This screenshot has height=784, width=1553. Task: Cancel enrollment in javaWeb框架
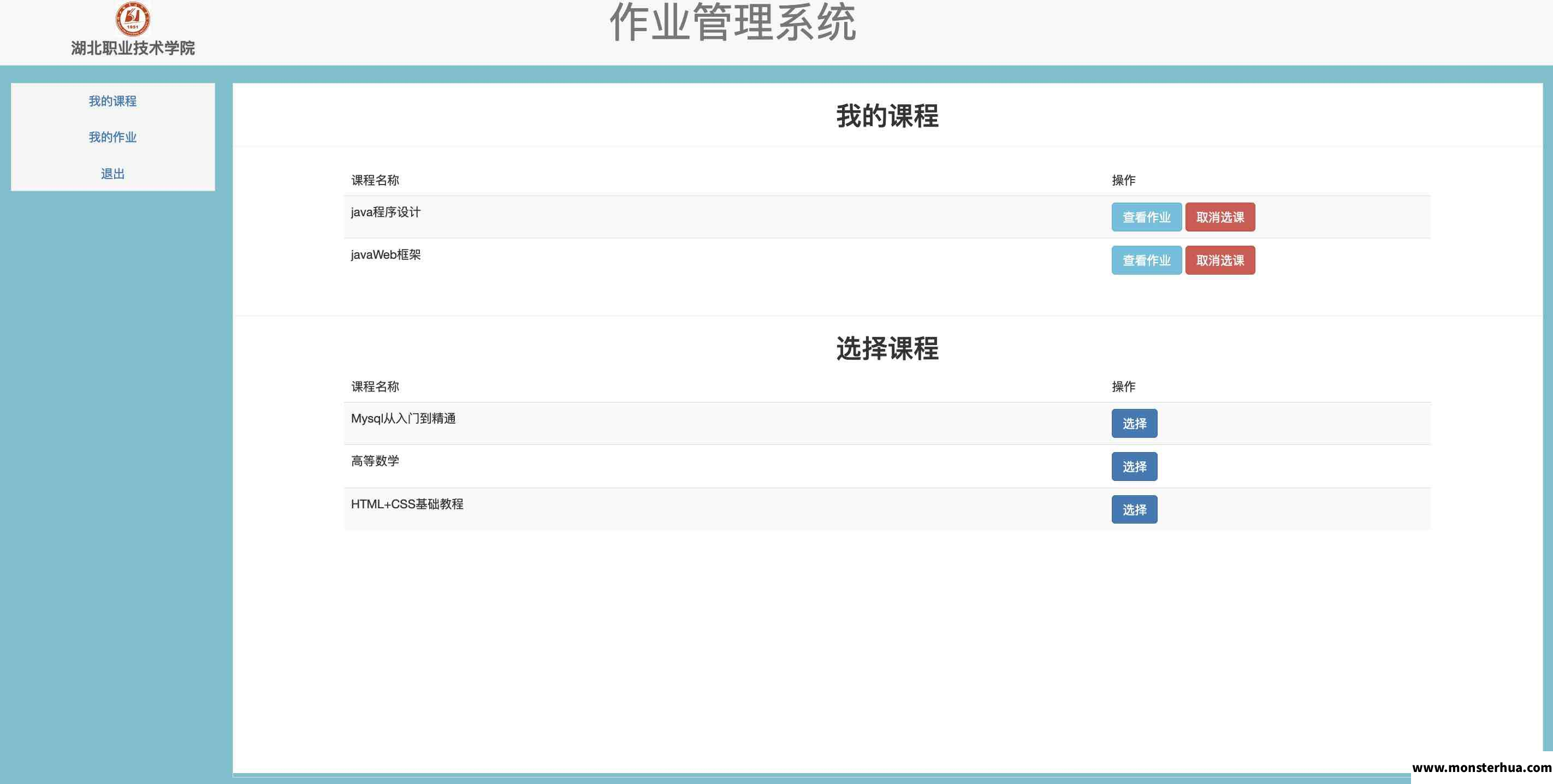(x=1220, y=260)
